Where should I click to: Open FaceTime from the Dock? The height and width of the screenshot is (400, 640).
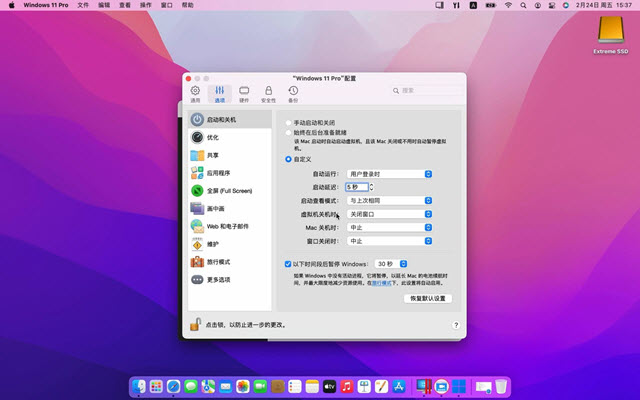pyautogui.click(x=260, y=386)
